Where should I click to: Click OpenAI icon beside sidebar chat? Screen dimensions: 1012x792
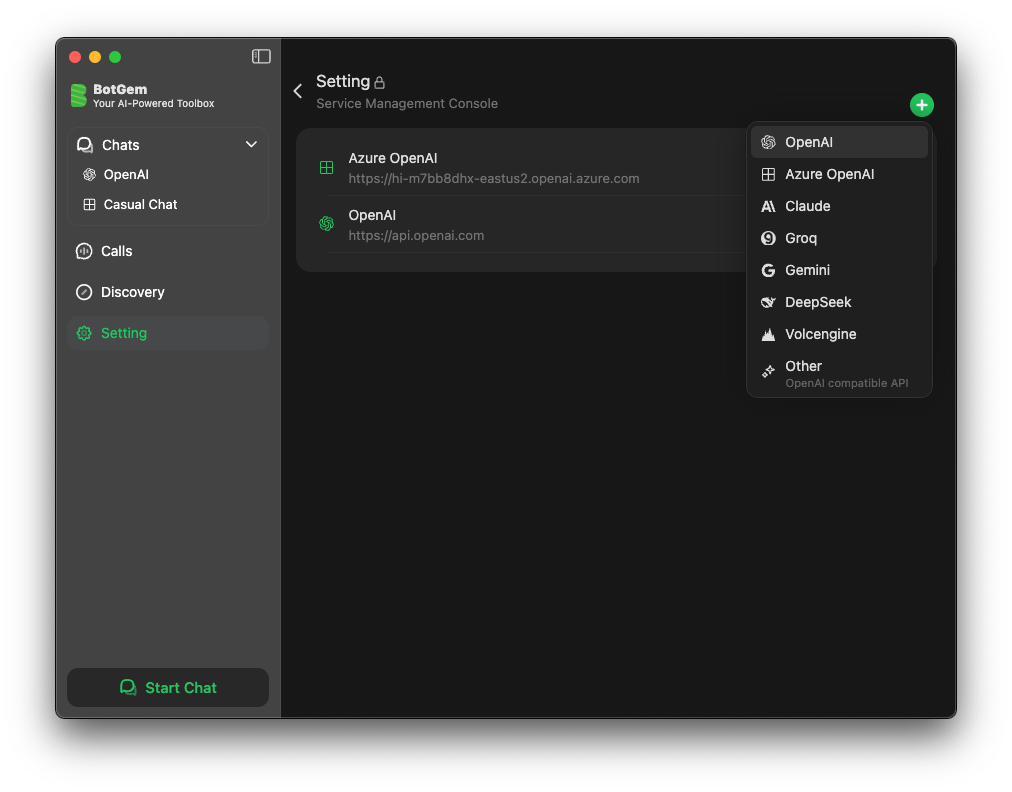coord(90,174)
